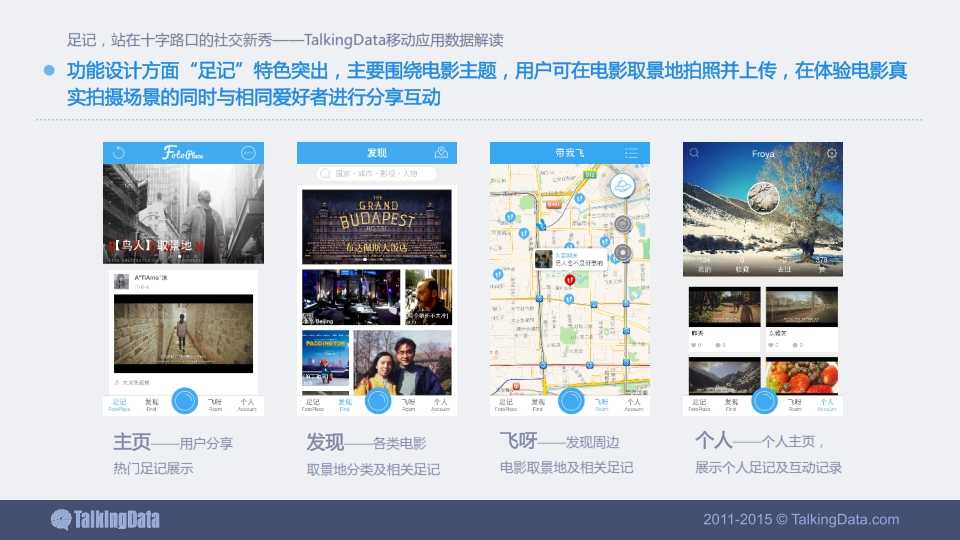The width and height of the screenshot is (960, 540).
Task: Click FotoPlace logo in home header
Action: (182, 152)
